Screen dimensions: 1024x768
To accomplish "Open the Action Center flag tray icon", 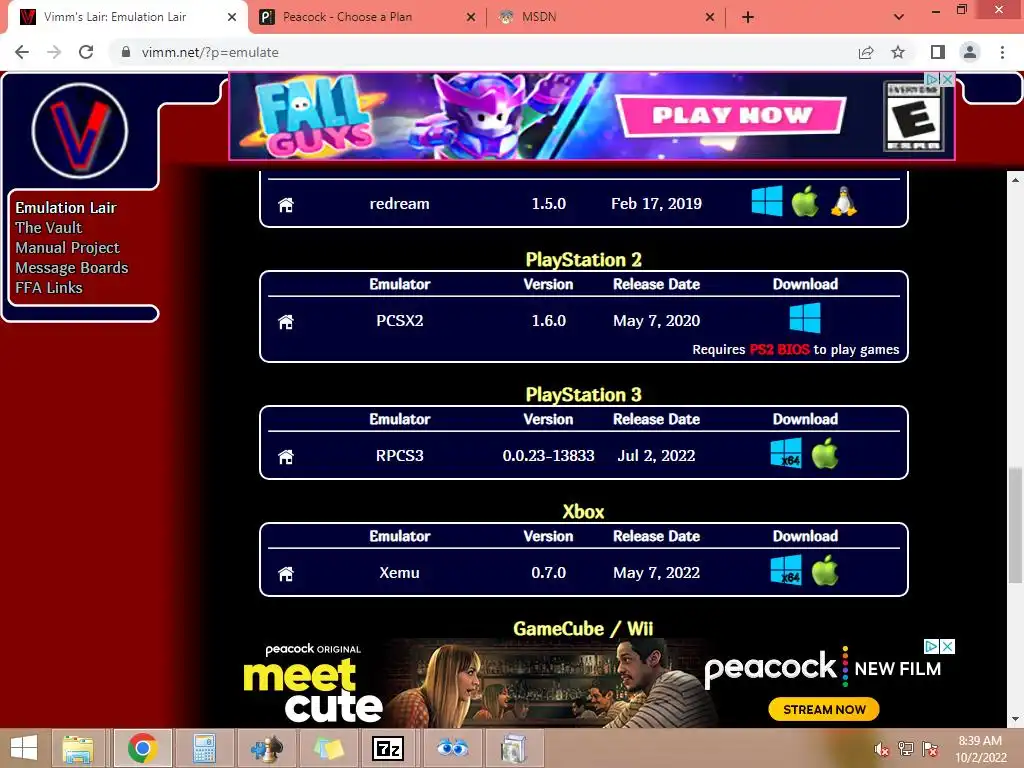I will click(929, 749).
